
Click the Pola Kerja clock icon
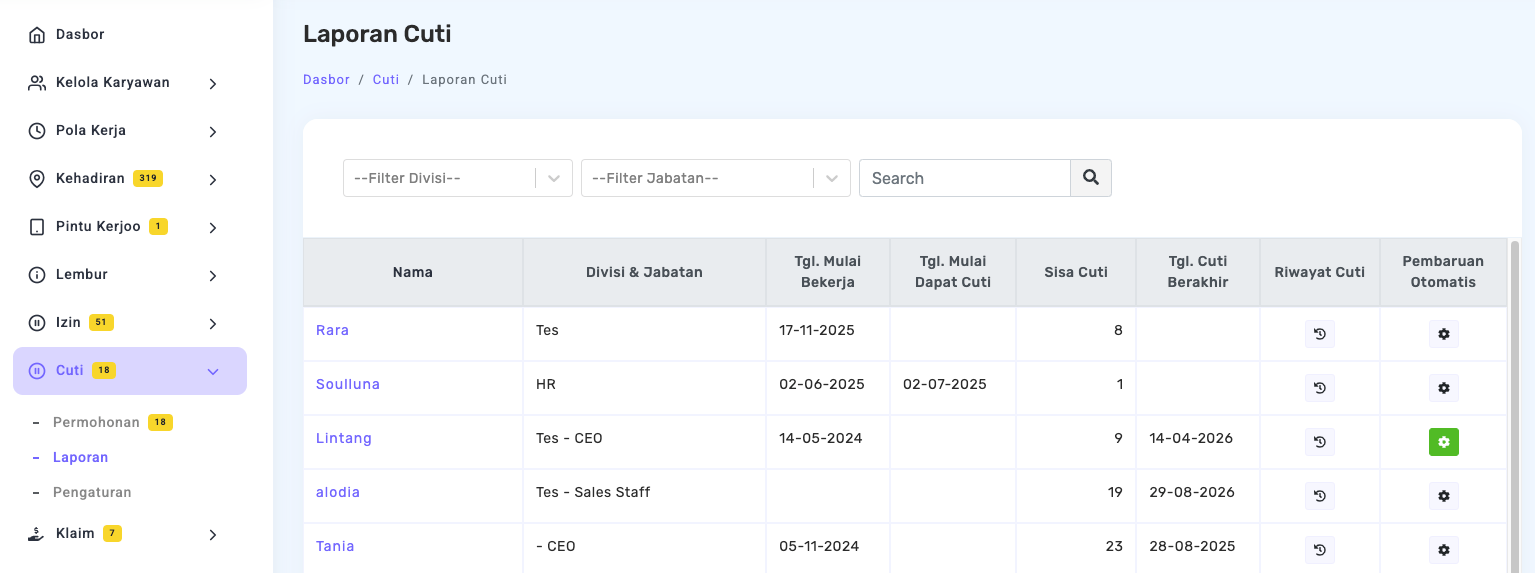(x=37, y=131)
